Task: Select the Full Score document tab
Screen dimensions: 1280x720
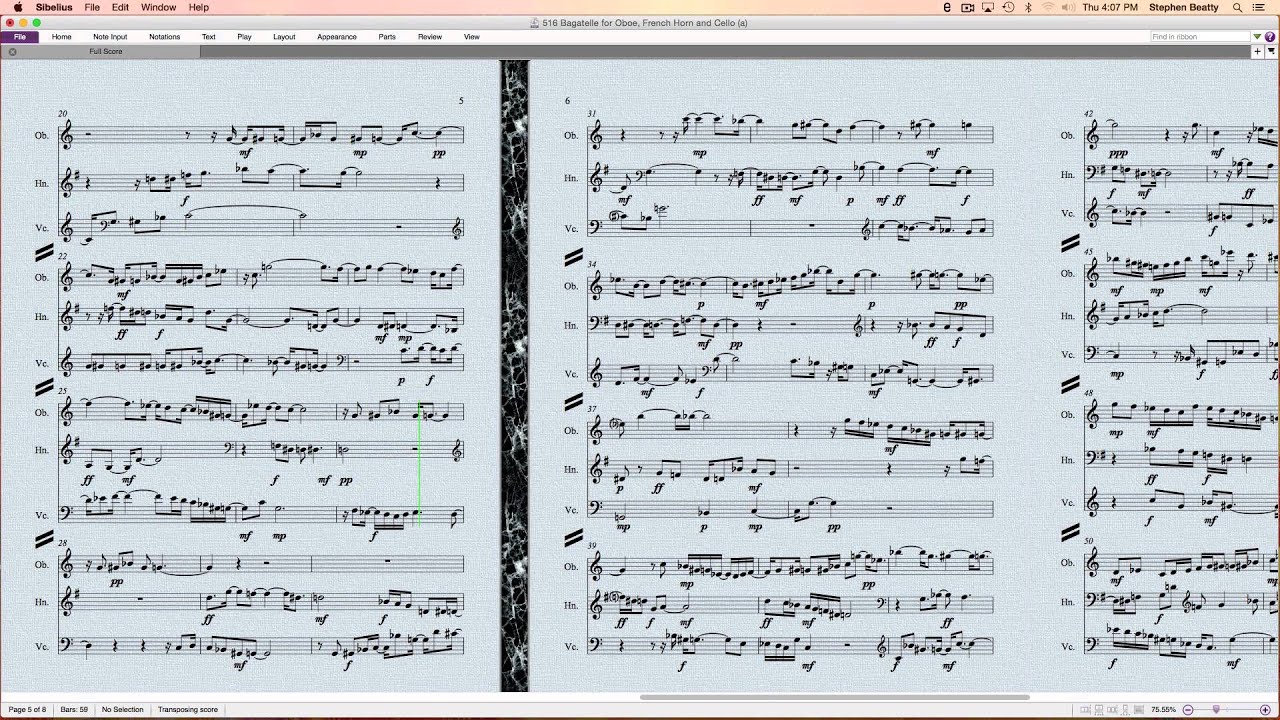Action: coord(105,51)
